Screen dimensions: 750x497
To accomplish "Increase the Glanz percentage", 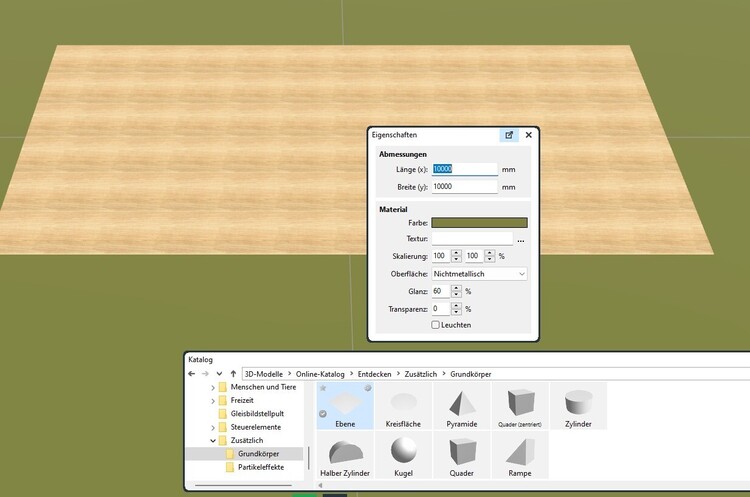I will (456, 288).
